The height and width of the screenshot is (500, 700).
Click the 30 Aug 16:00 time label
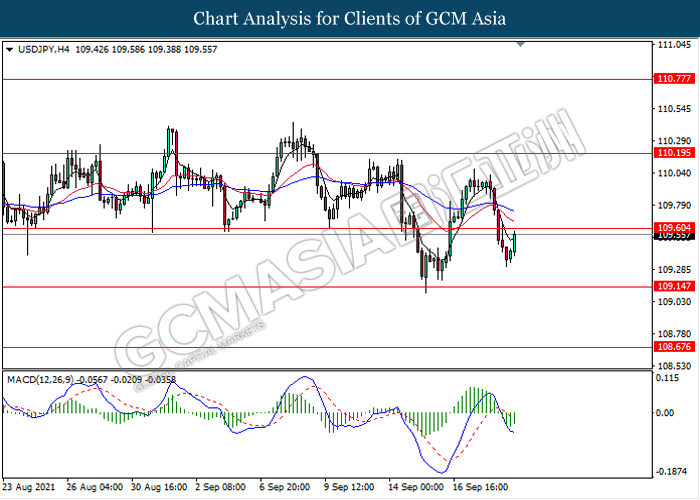click(159, 487)
